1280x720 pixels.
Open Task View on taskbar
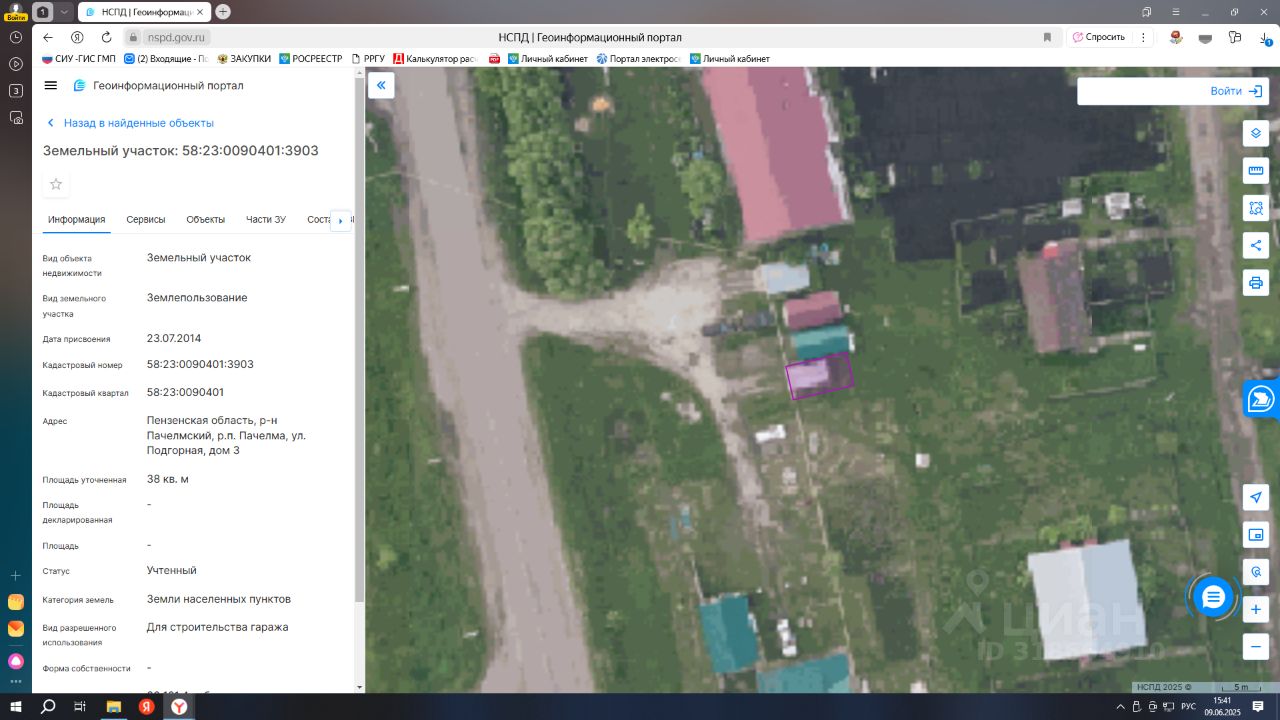[x=80, y=707]
